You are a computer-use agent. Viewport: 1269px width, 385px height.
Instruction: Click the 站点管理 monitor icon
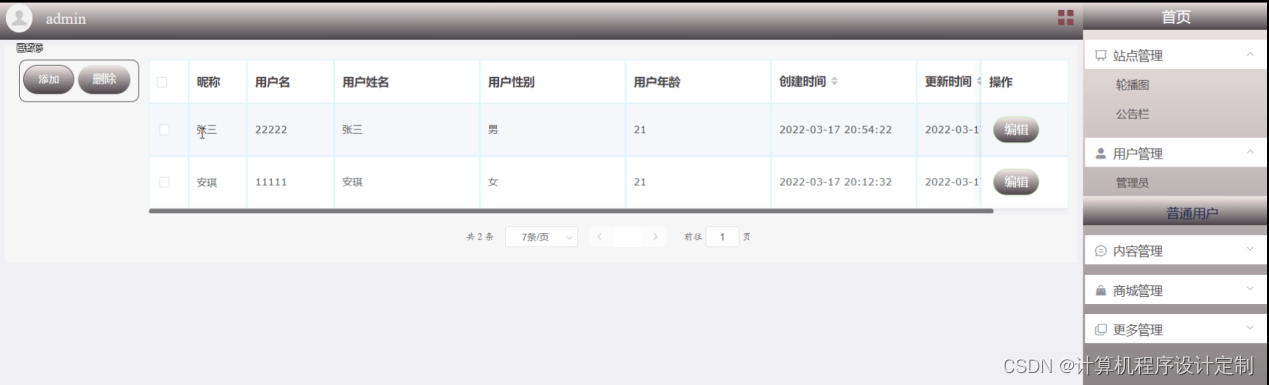point(1101,56)
